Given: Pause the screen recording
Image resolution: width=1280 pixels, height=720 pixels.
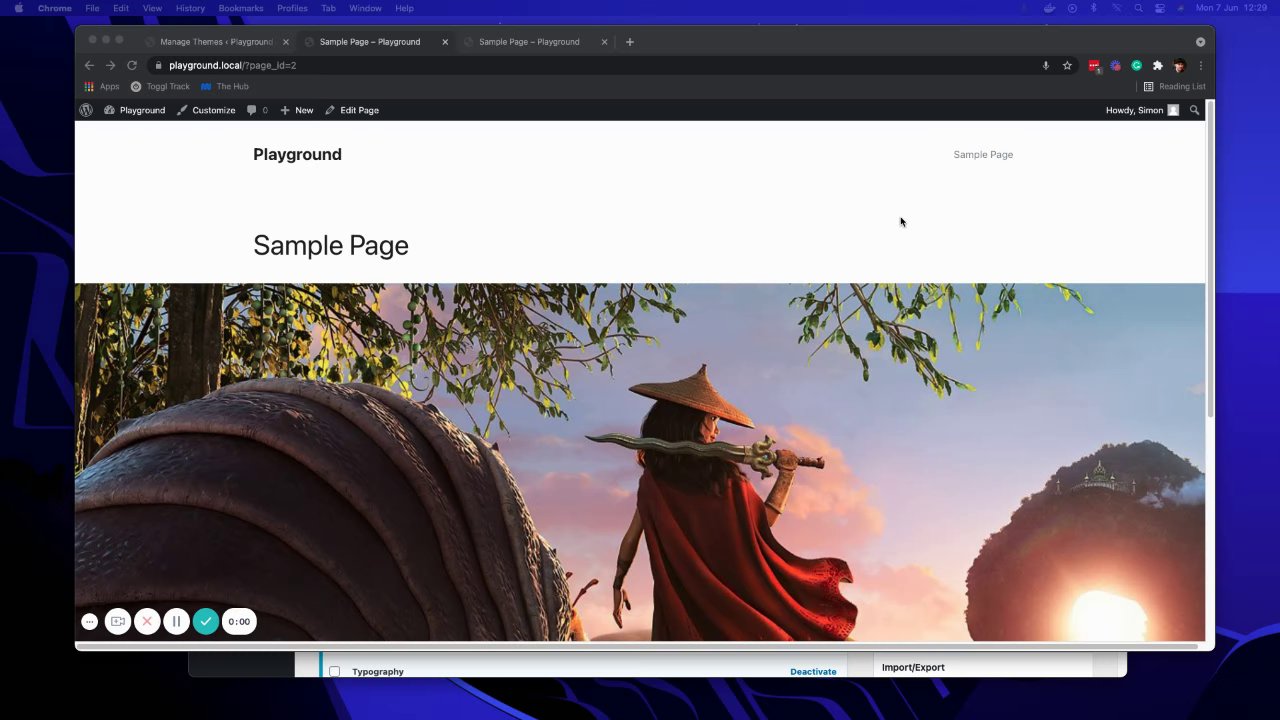Looking at the screenshot, I should (176, 621).
